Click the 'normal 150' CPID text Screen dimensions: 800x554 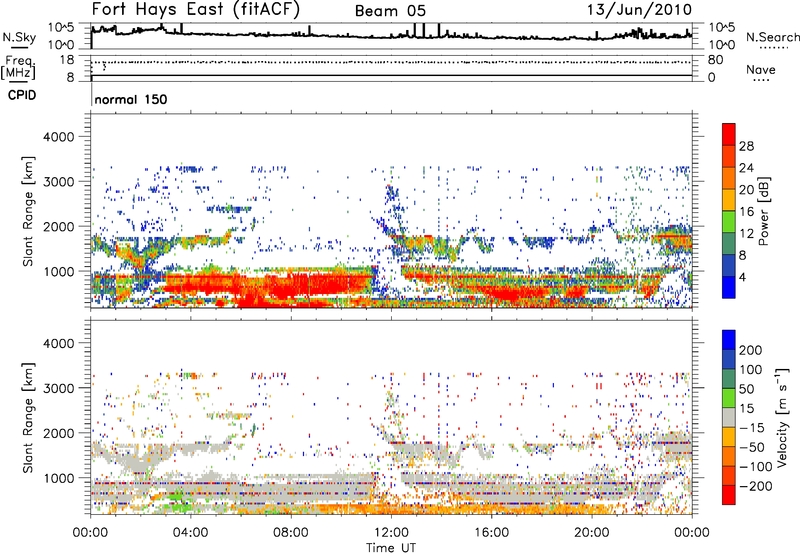point(131,99)
